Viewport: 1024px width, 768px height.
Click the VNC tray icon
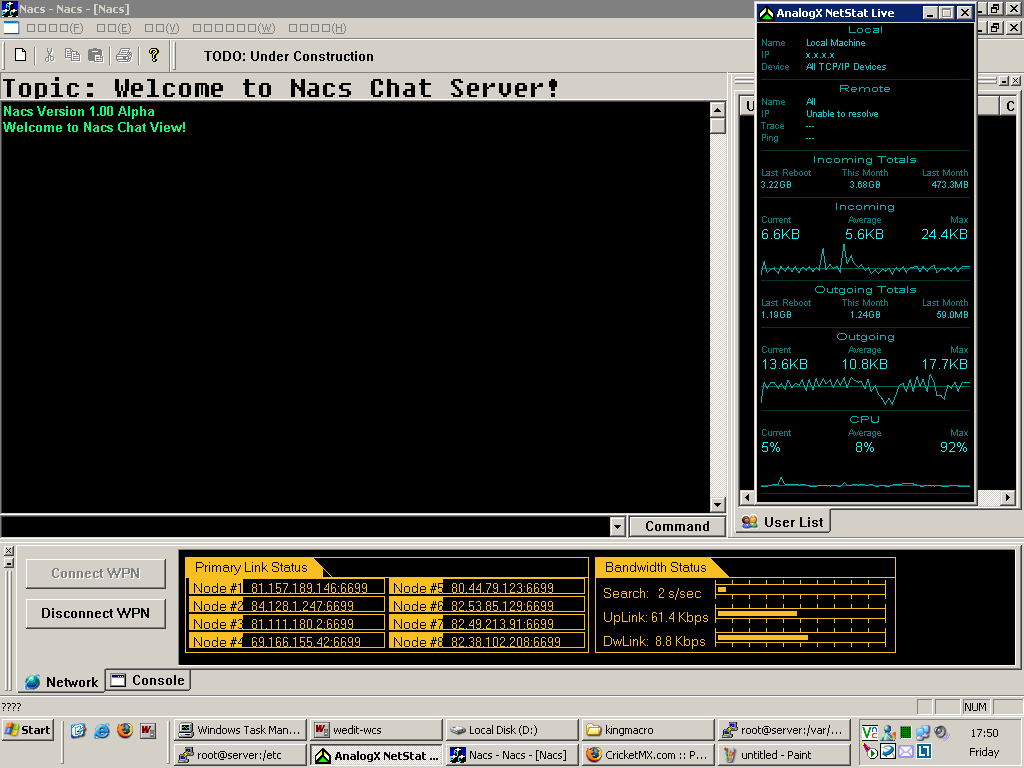870,733
